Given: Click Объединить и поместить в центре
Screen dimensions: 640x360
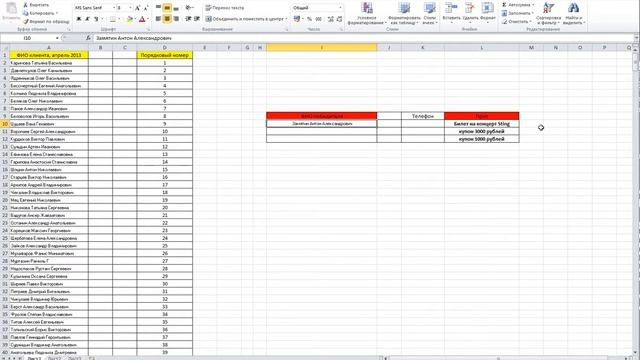Looking at the screenshot, I should (246, 19).
